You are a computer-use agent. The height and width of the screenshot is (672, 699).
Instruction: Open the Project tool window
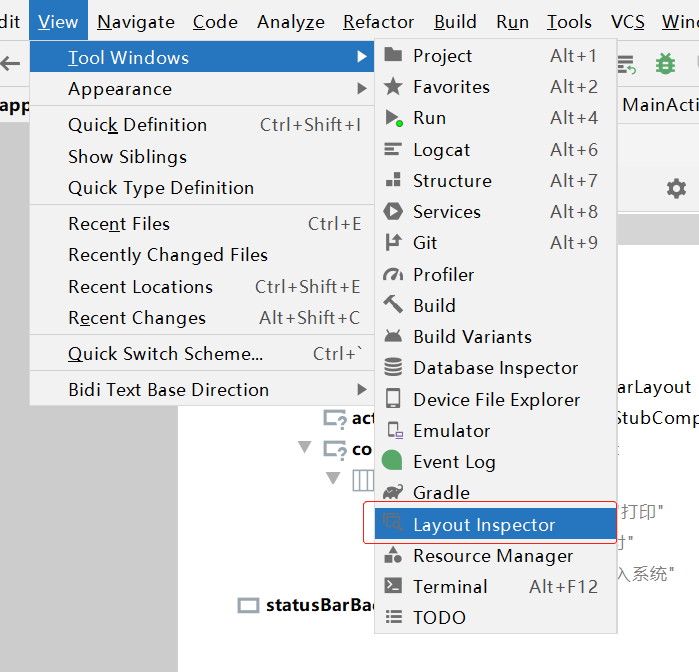[x=495, y=56]
